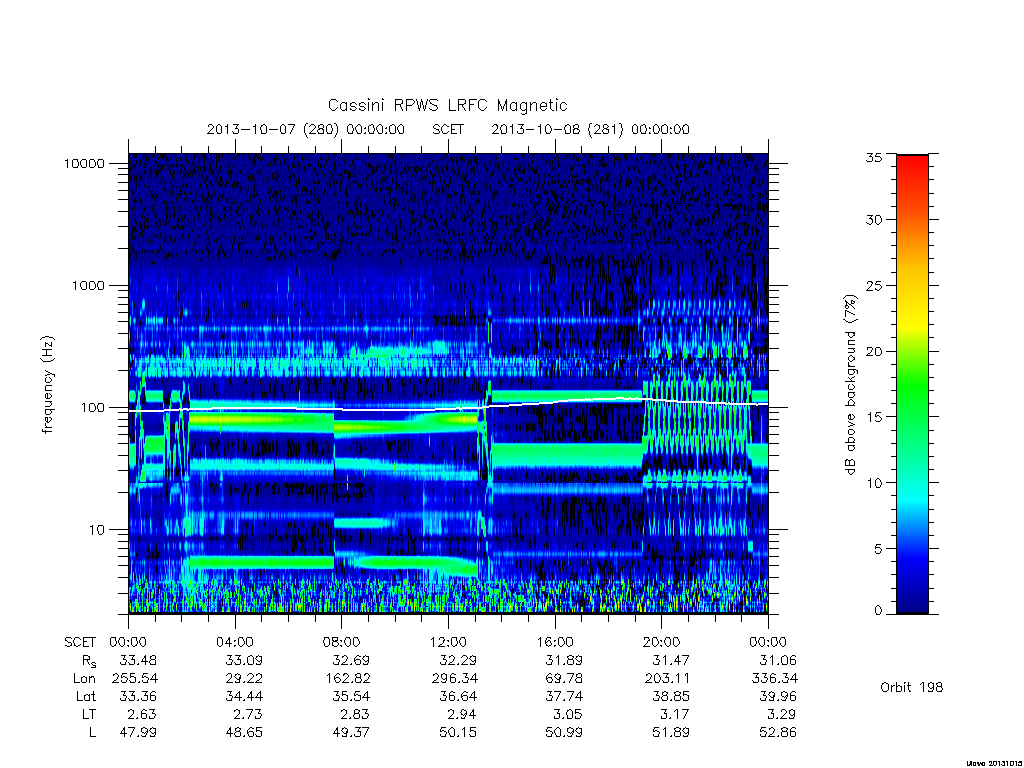Click the longitude value '296.34'
The width and height of the screenshot is (1024, 768).
pyautogui.click(x=455, y=679)
